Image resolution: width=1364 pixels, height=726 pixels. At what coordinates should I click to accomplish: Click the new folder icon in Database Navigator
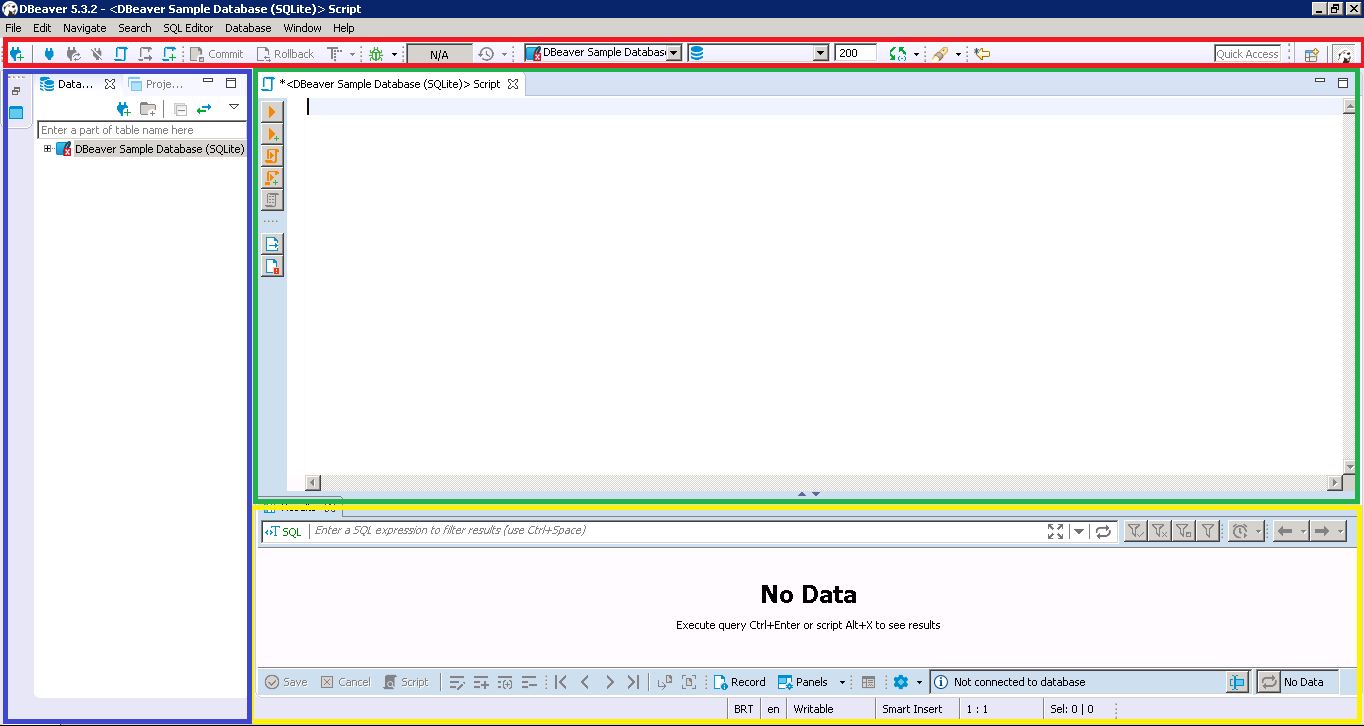coord(148,109)
